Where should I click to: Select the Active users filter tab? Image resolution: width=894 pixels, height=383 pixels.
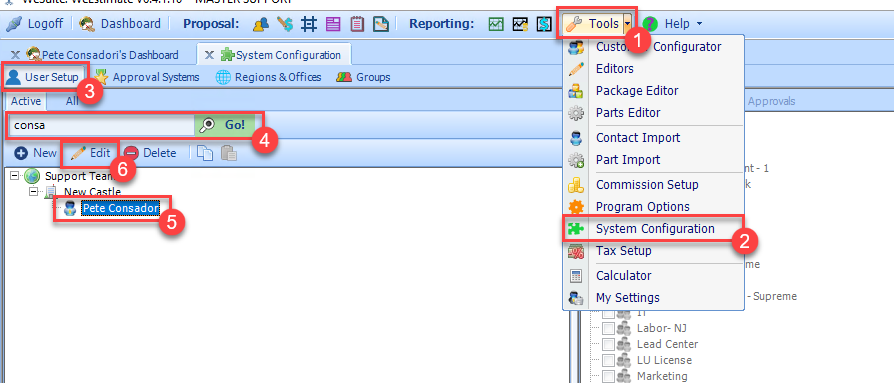[26, 101]
